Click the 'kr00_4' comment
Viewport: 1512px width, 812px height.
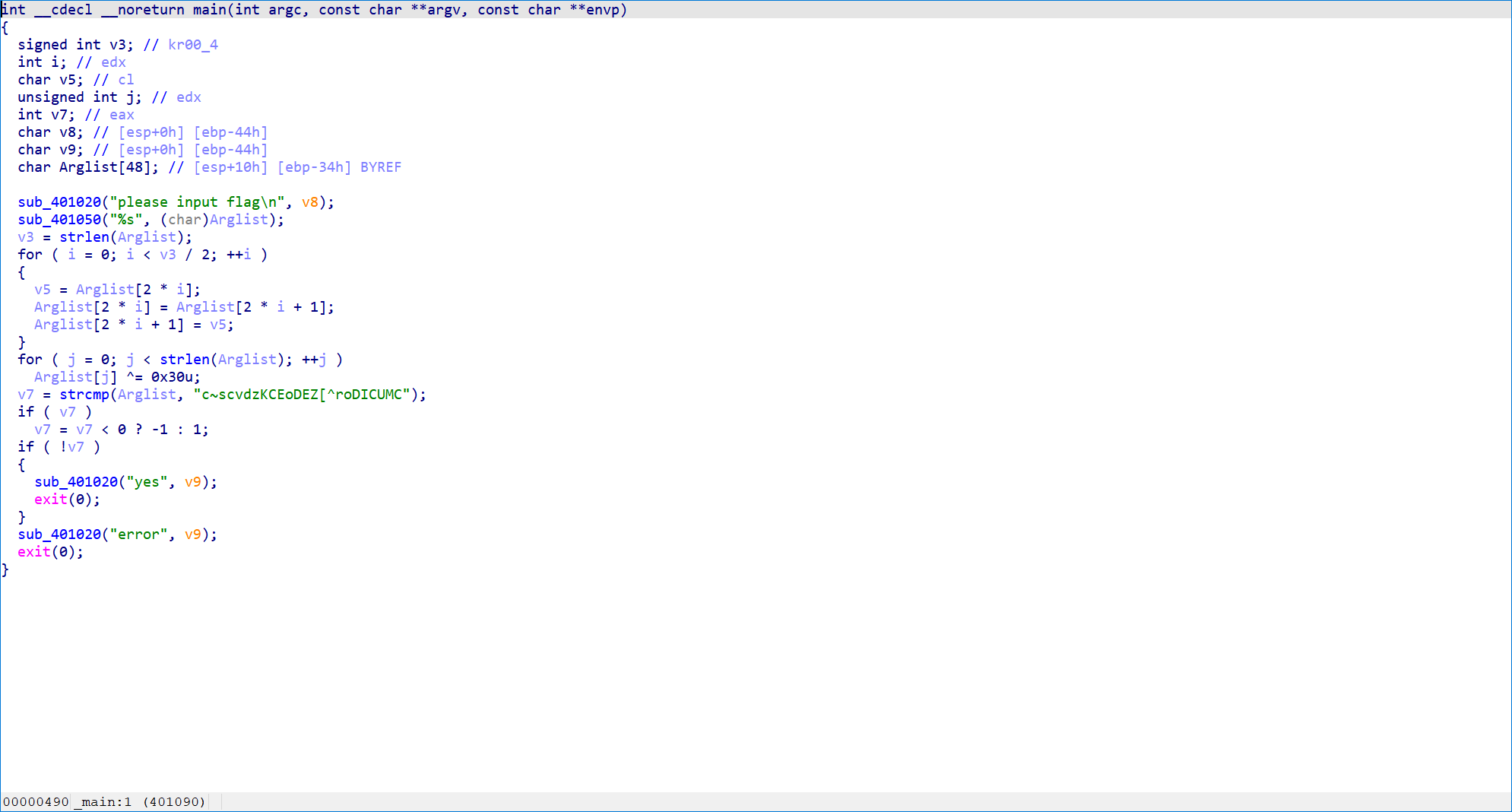coord(193,45)
